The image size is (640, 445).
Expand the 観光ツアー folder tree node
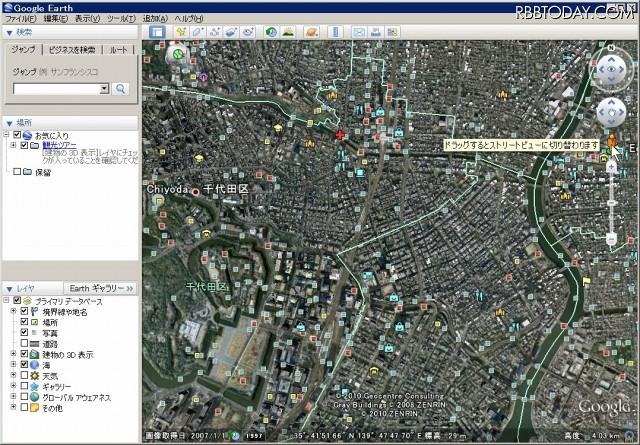tap(12, 145)
